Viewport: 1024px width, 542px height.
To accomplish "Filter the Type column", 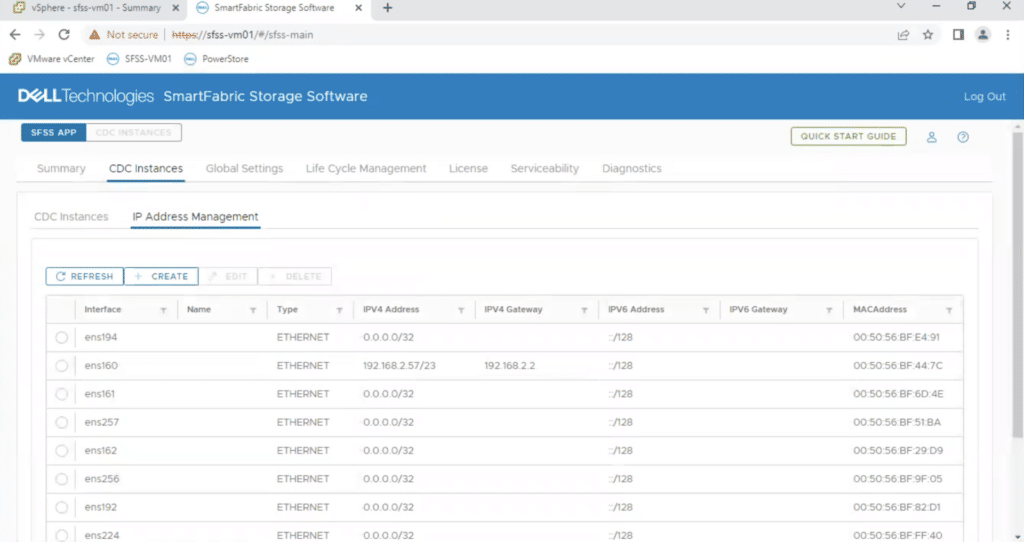I will tap(340, 310).
